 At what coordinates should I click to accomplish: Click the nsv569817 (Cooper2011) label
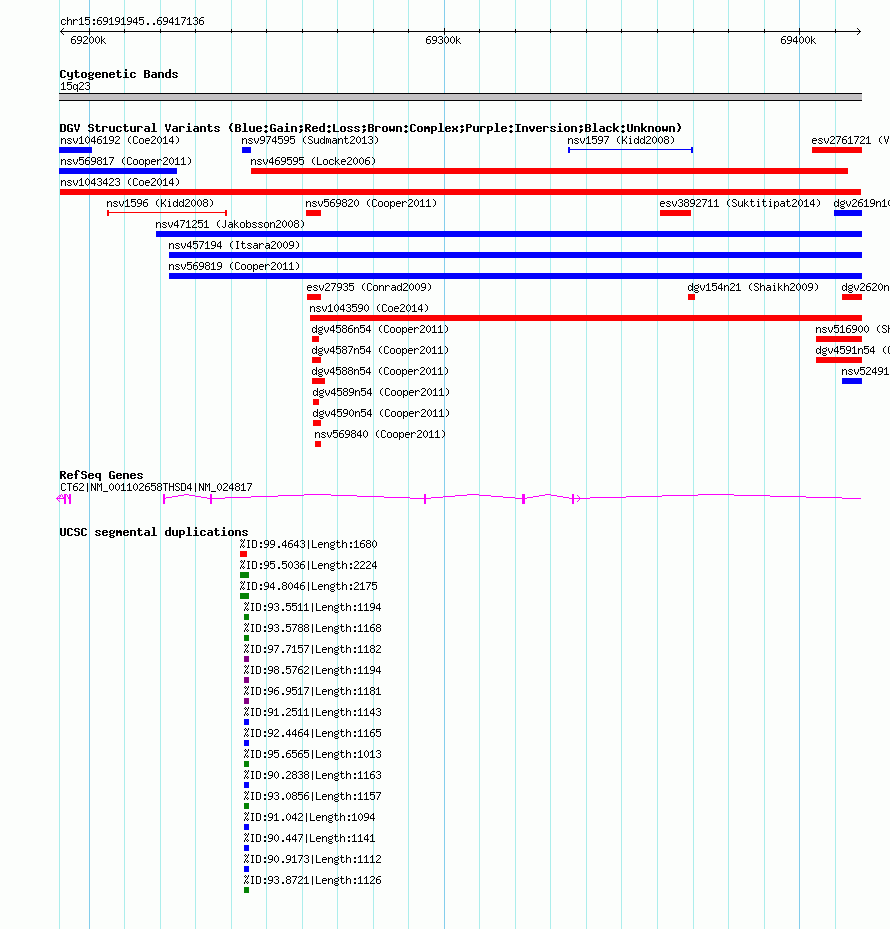point(126,161)
